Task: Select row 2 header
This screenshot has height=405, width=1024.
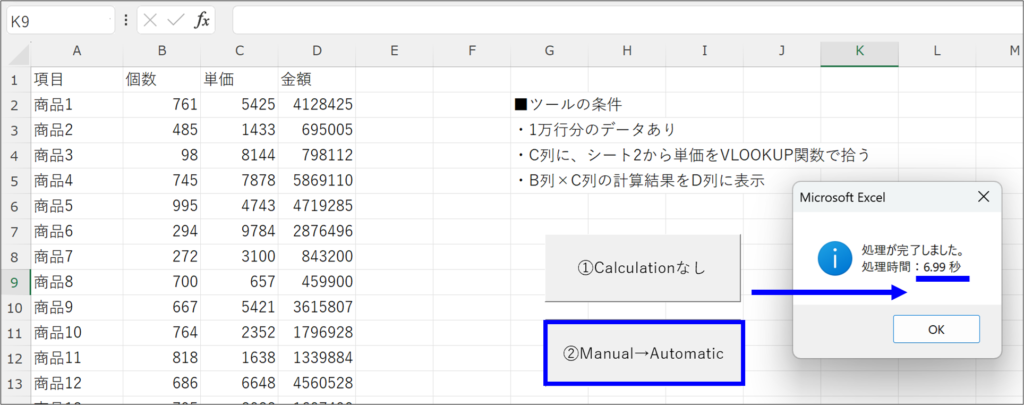Action: [16, 105]
